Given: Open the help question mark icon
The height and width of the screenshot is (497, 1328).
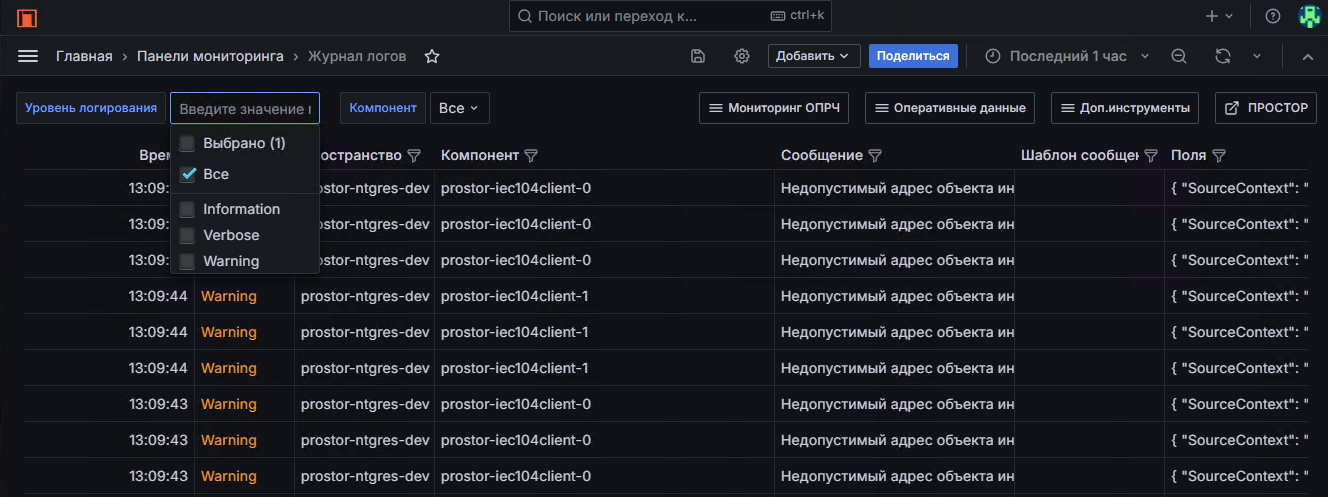Looking at the screenshot, I should tap(1273, 17).
